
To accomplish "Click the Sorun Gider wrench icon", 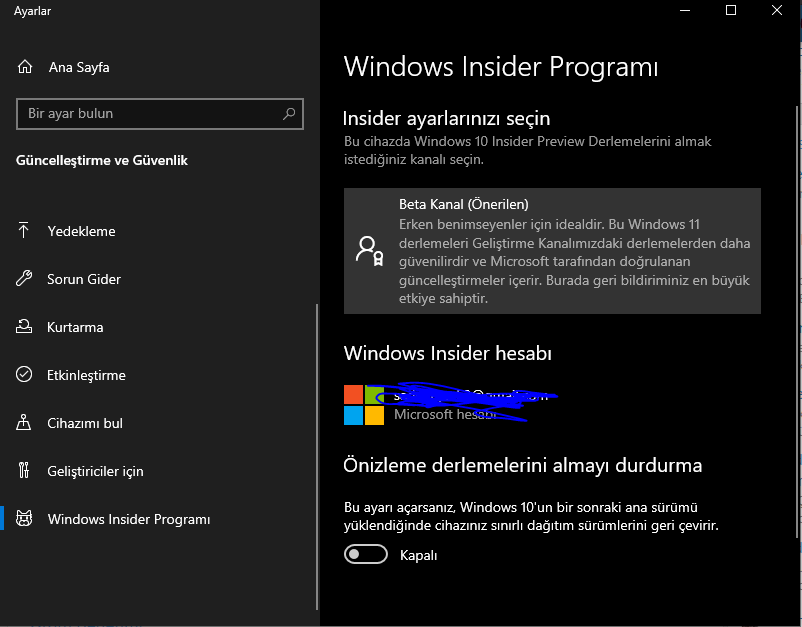I will (24, 279).
